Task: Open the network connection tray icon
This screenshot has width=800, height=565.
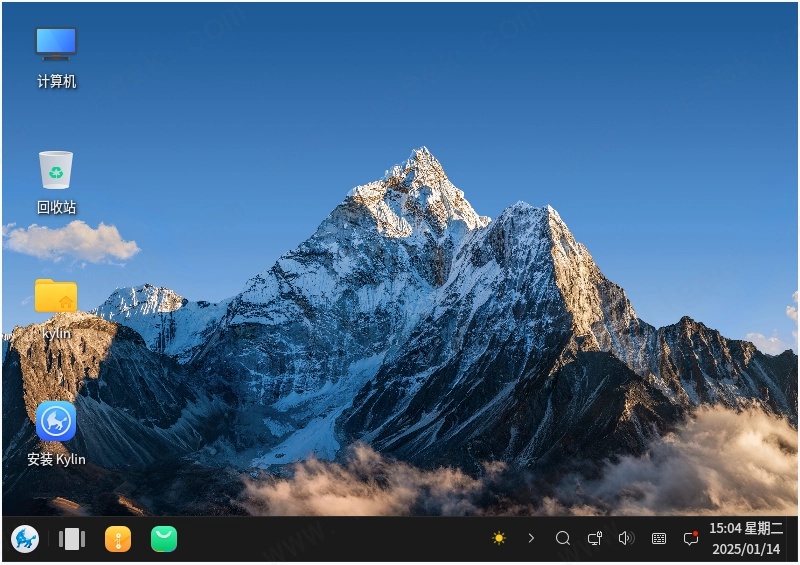Action: pyautogui.click(x=595, y=538)
